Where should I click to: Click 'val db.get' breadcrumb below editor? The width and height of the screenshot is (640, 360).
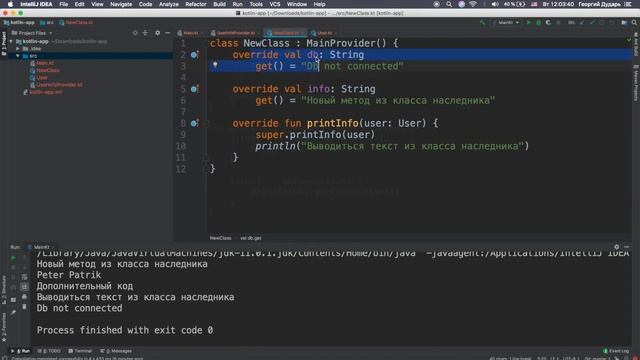(x=251, y=238)
